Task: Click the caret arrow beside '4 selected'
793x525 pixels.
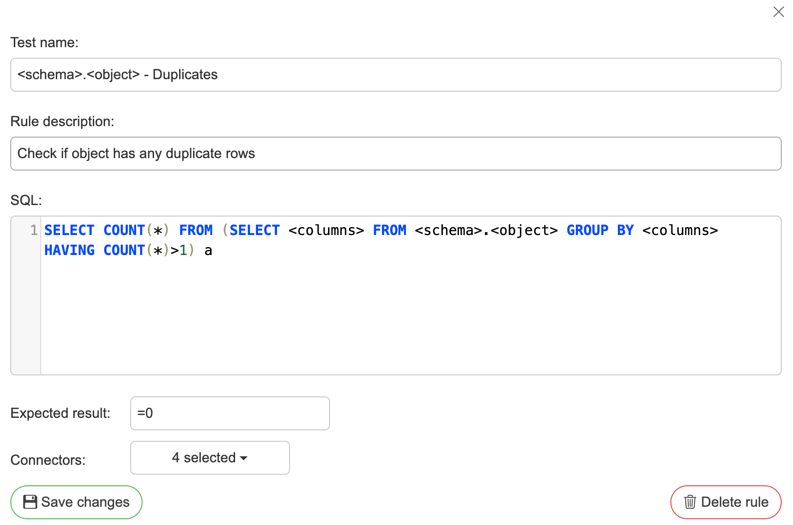Action: [244, 459]
